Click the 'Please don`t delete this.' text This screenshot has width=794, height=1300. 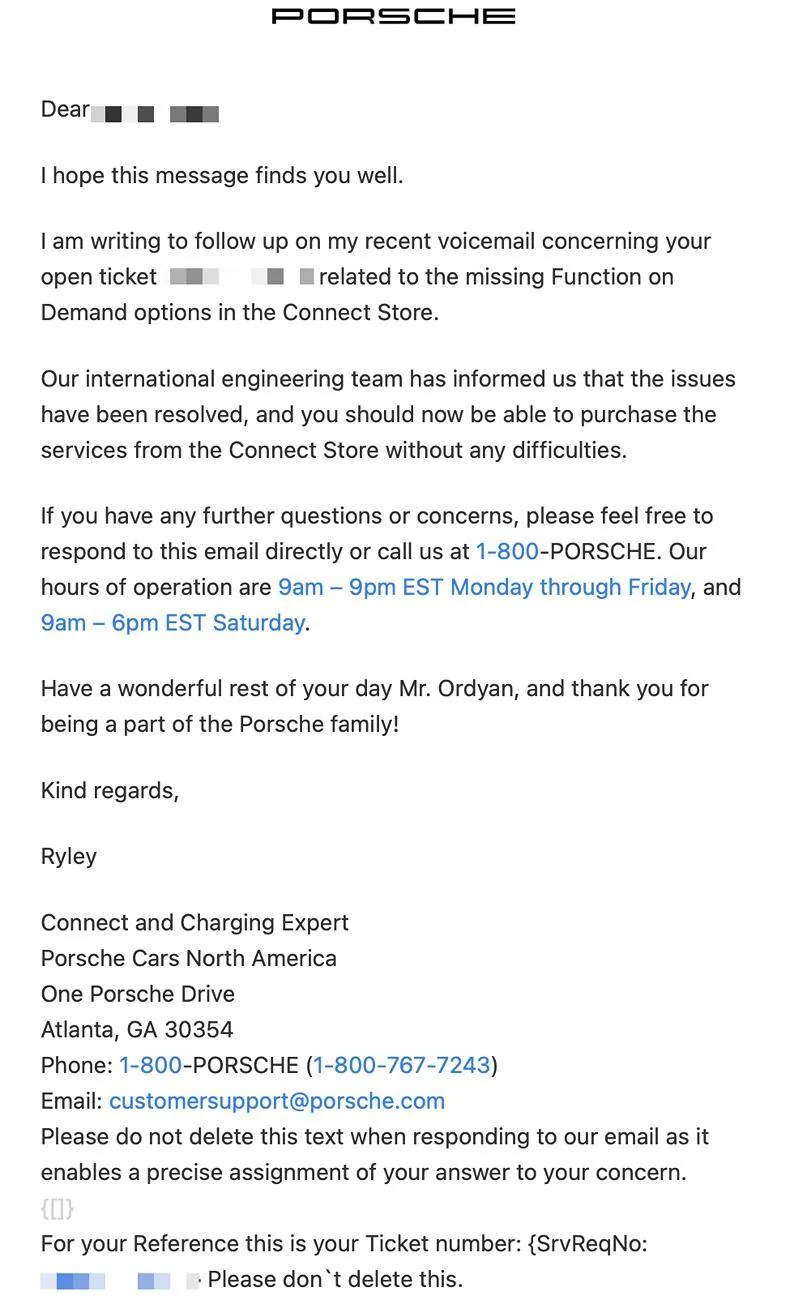click(336, 1279)
